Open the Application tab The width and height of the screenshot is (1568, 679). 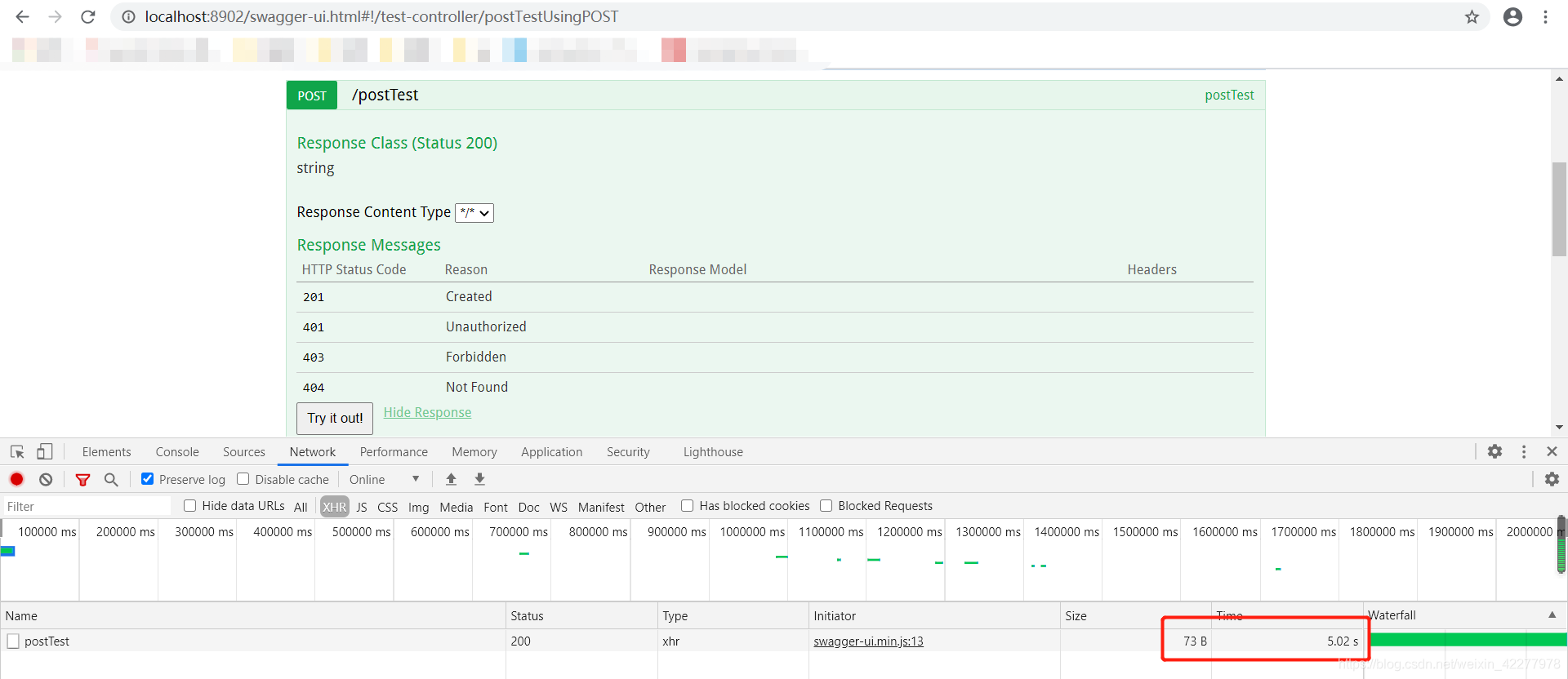552,452
